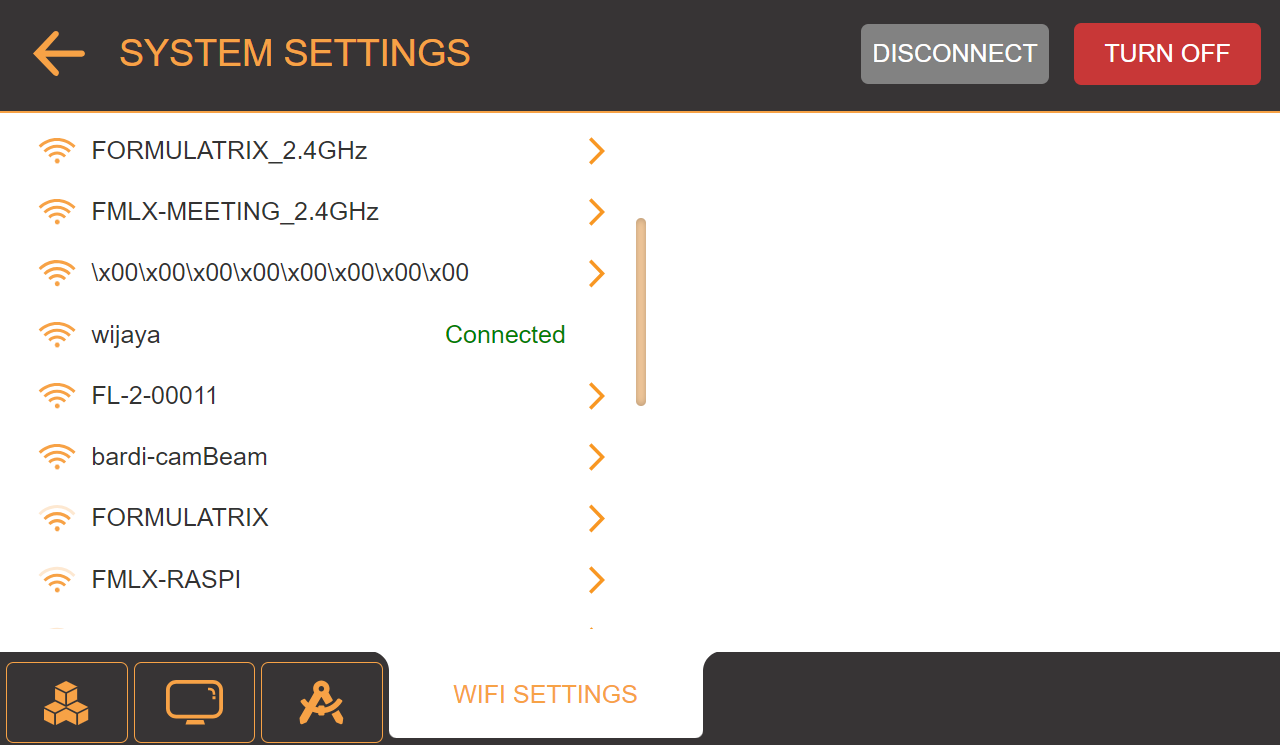Click wifi icon next to FORMULATRIX_2.4GHz
The height and width of the screenshot is (745, 1280).
pyautogui.click(x=57, y=151)
